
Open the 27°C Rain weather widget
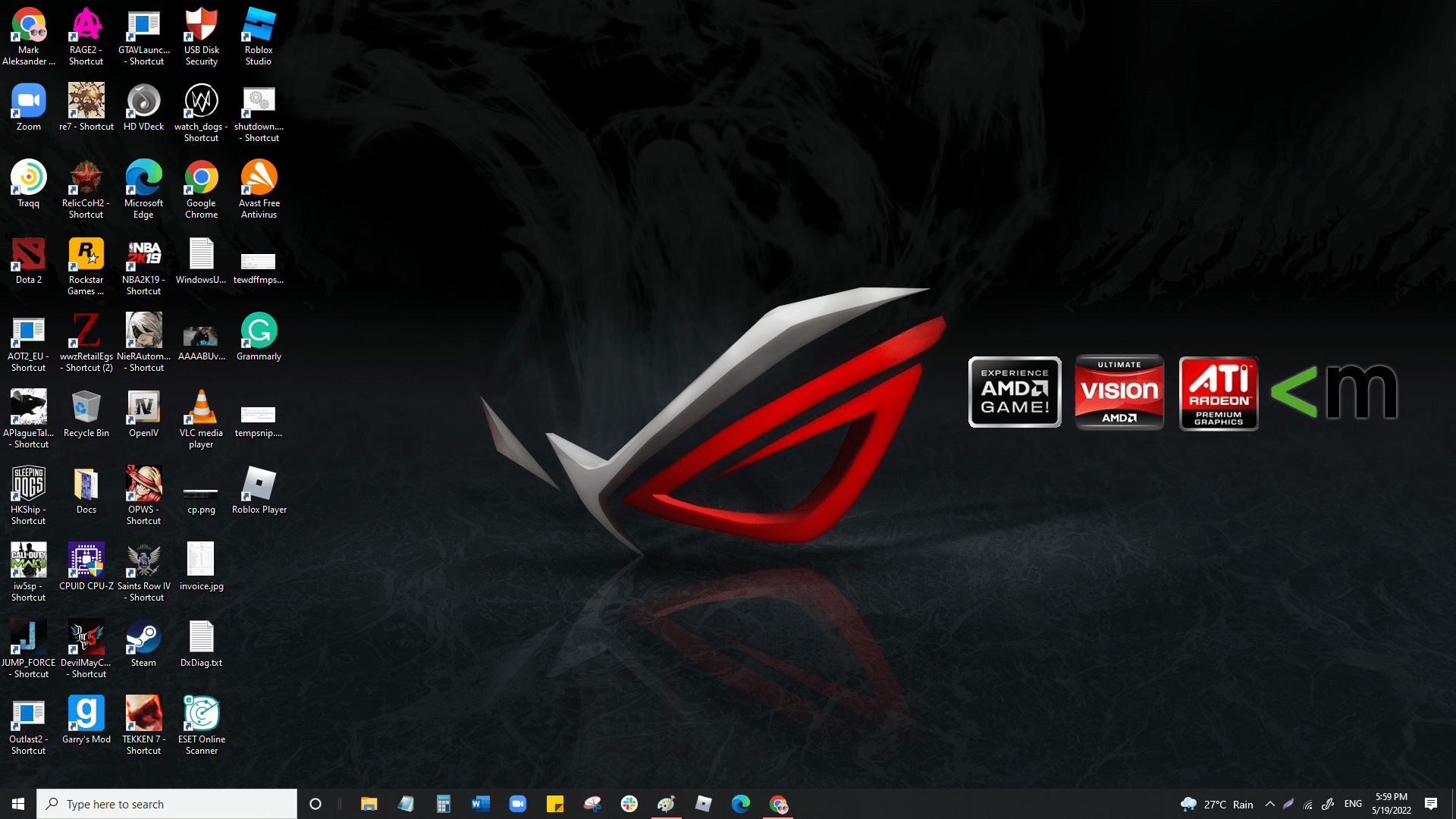[x=1217, y=804]
